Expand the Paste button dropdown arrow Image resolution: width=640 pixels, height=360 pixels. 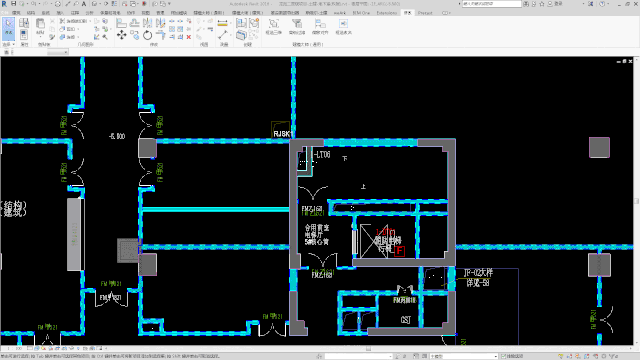(40, 37)
